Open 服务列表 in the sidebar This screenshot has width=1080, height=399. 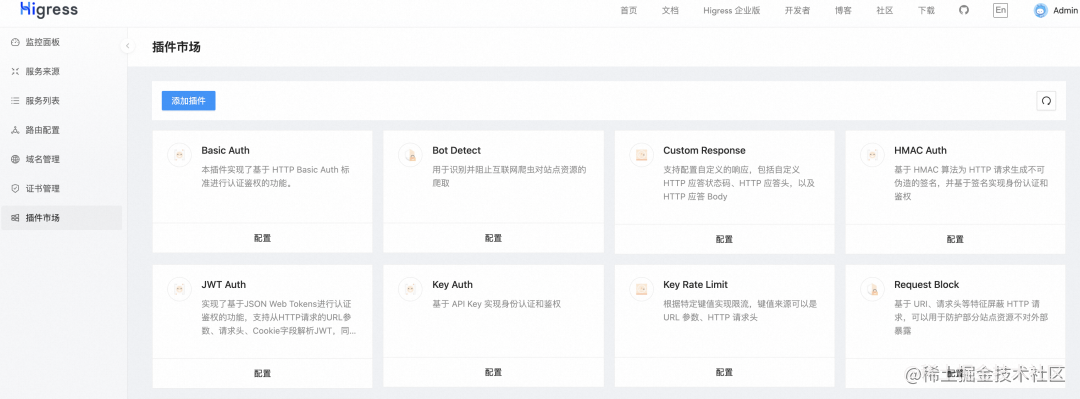tap(61, 101)
